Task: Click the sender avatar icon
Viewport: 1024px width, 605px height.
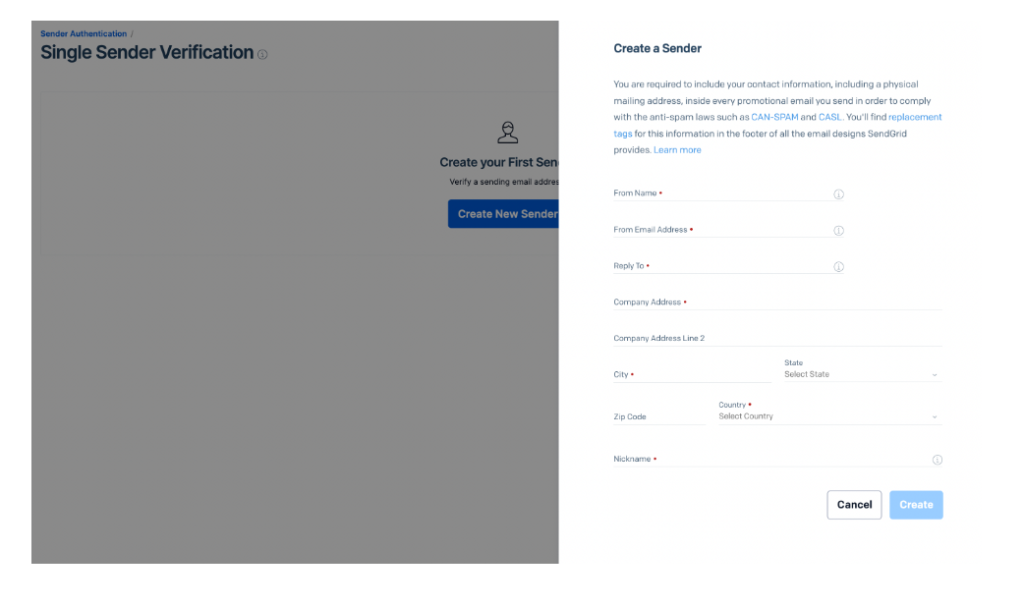Action: 508,132
